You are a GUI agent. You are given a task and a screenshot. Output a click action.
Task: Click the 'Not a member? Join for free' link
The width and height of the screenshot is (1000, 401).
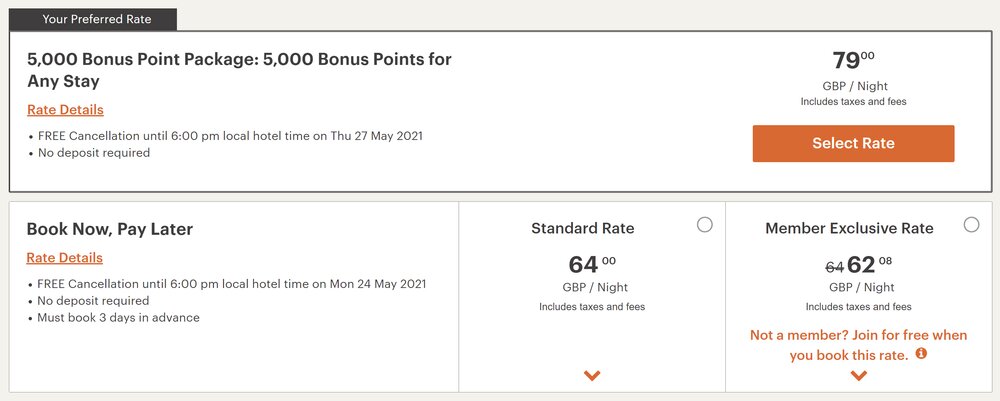[x=858, y=344]
